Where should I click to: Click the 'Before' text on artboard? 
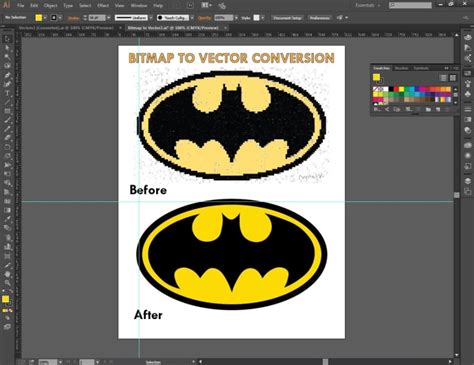(x=148, y=190)
